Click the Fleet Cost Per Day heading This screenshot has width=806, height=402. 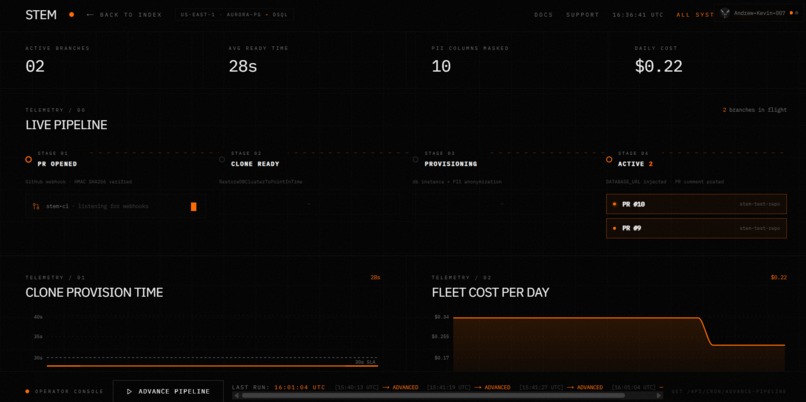coord(490,293)
